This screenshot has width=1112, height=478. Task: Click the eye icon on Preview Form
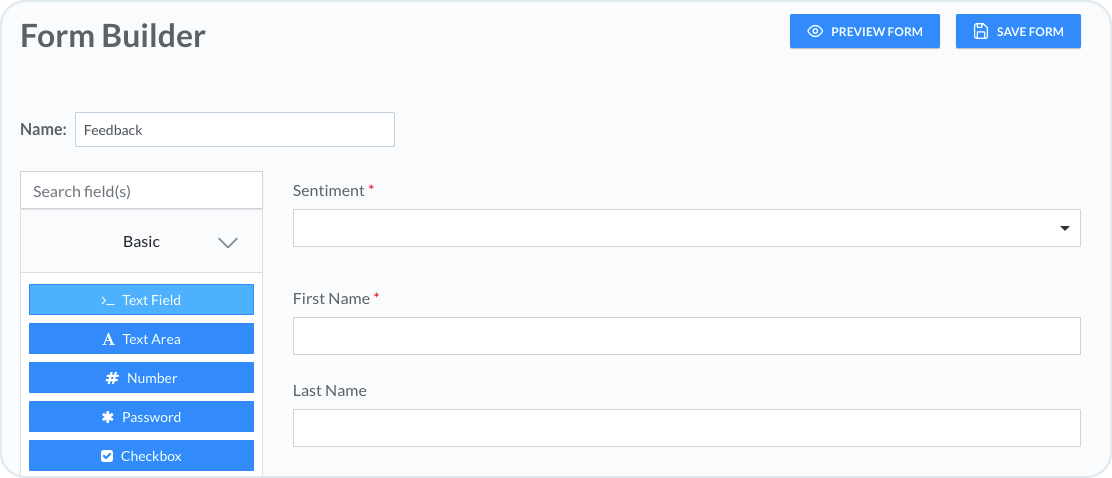[x=815, y=31]
